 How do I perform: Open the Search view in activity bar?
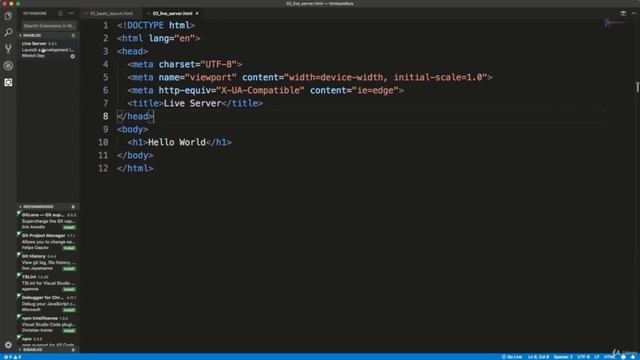click(x=8, y=32)
